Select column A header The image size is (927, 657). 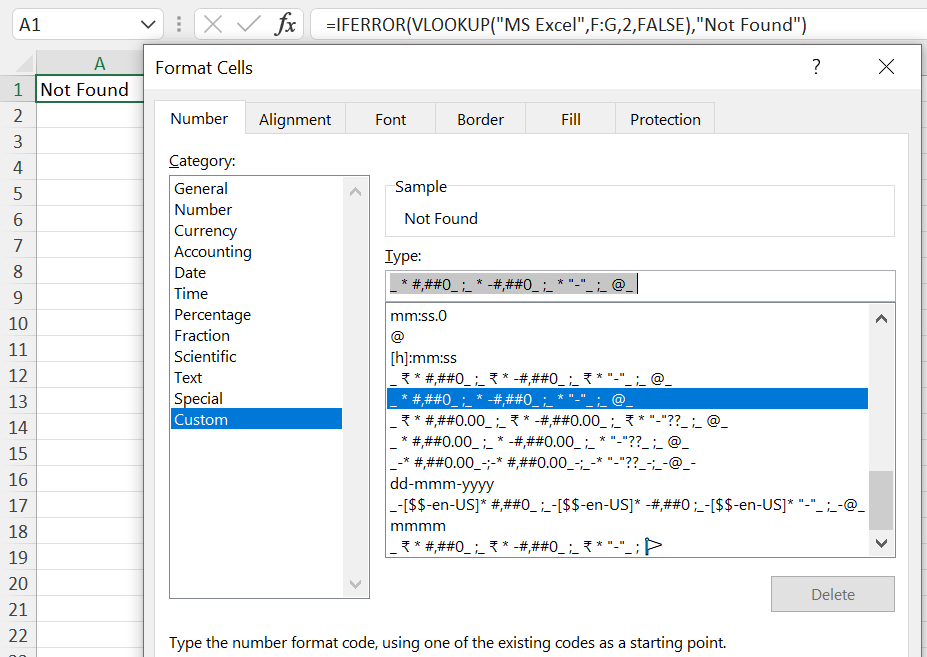(89, 63)
